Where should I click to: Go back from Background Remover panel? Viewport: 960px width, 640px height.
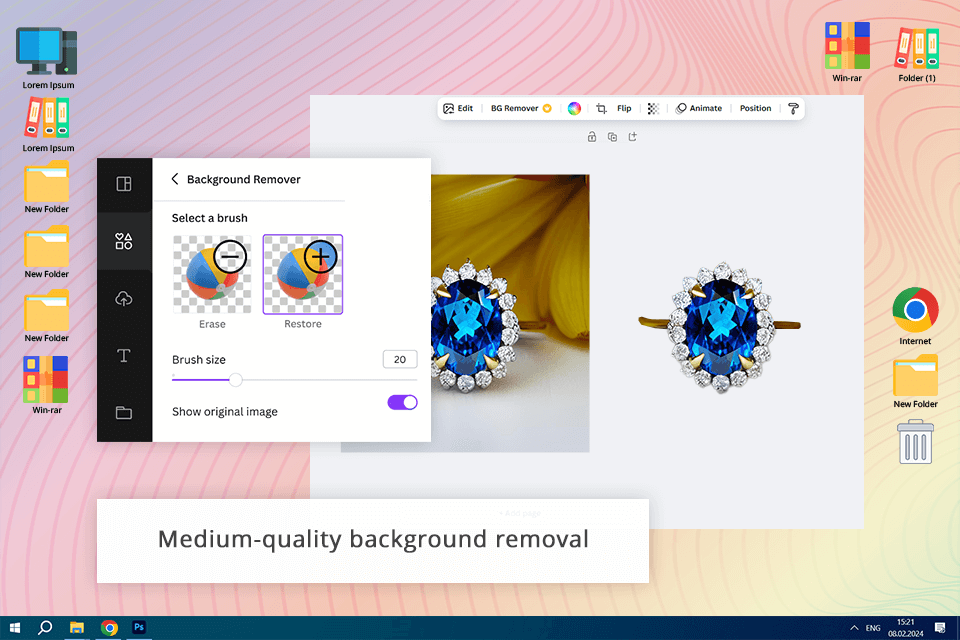[x=175, y=179]
